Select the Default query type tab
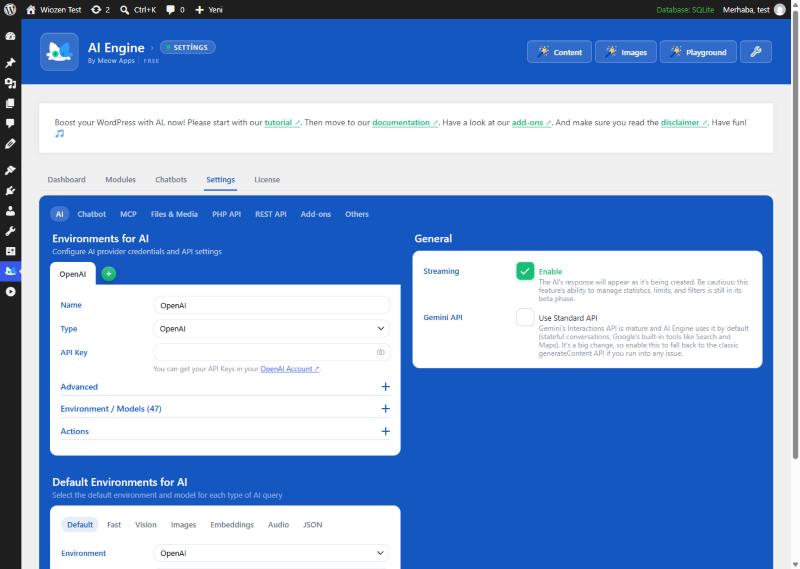The image size is (800, 569). tap(80, 525)
